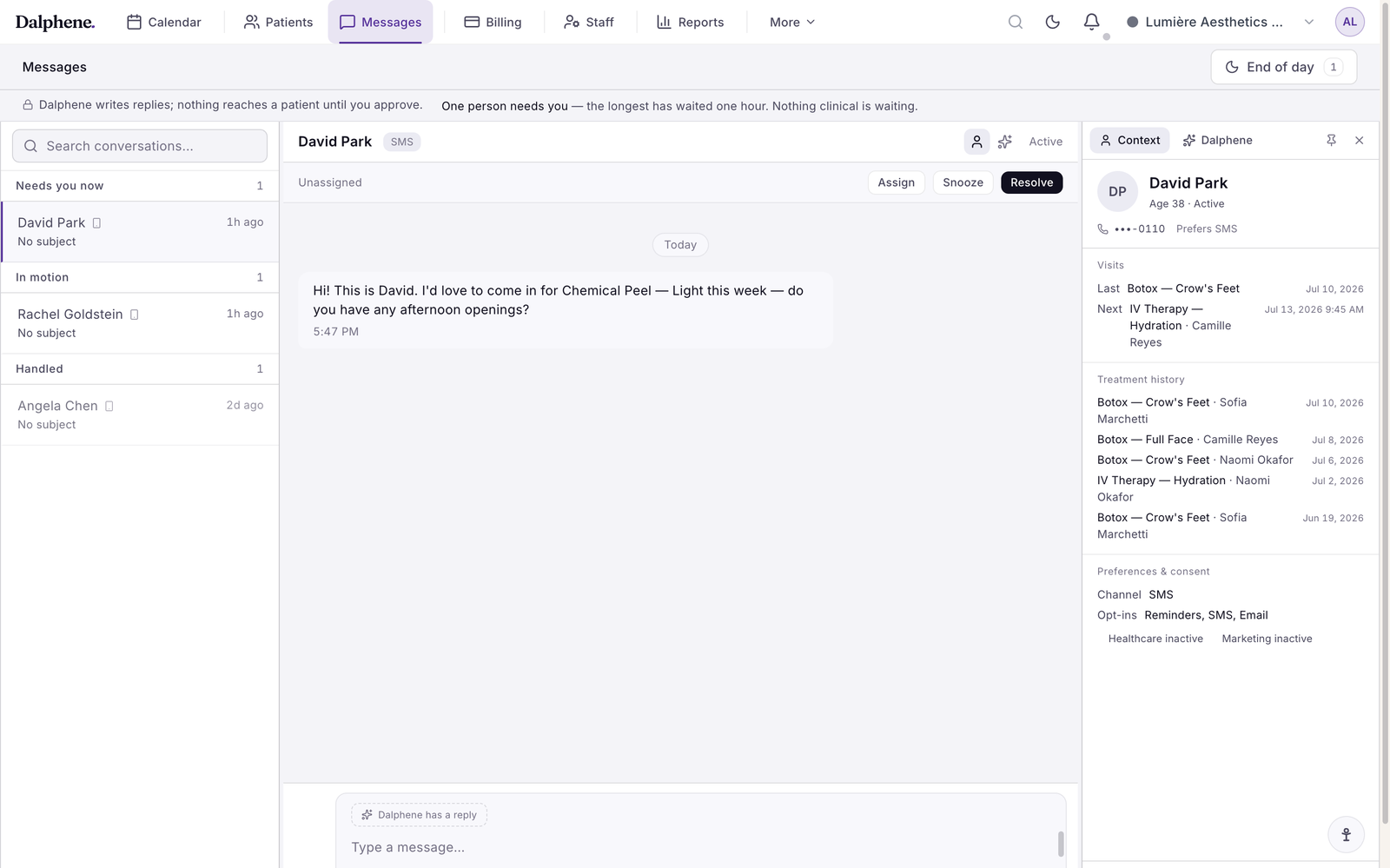Click Jul 6, 2026 Naomi Okafor Botox entry
The height and width of the screenshot is (868, 1390).
(1230, 461)
